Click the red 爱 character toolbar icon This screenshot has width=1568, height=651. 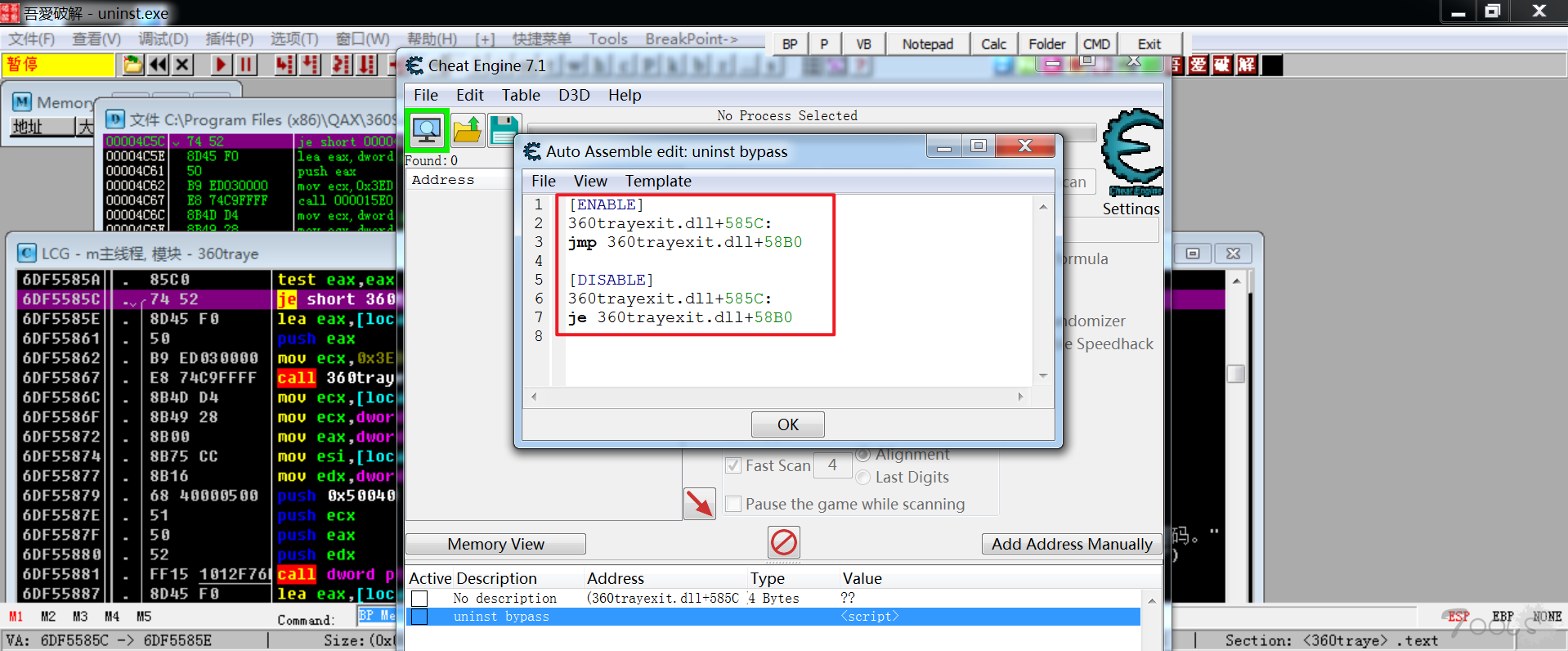[1198, 65]
